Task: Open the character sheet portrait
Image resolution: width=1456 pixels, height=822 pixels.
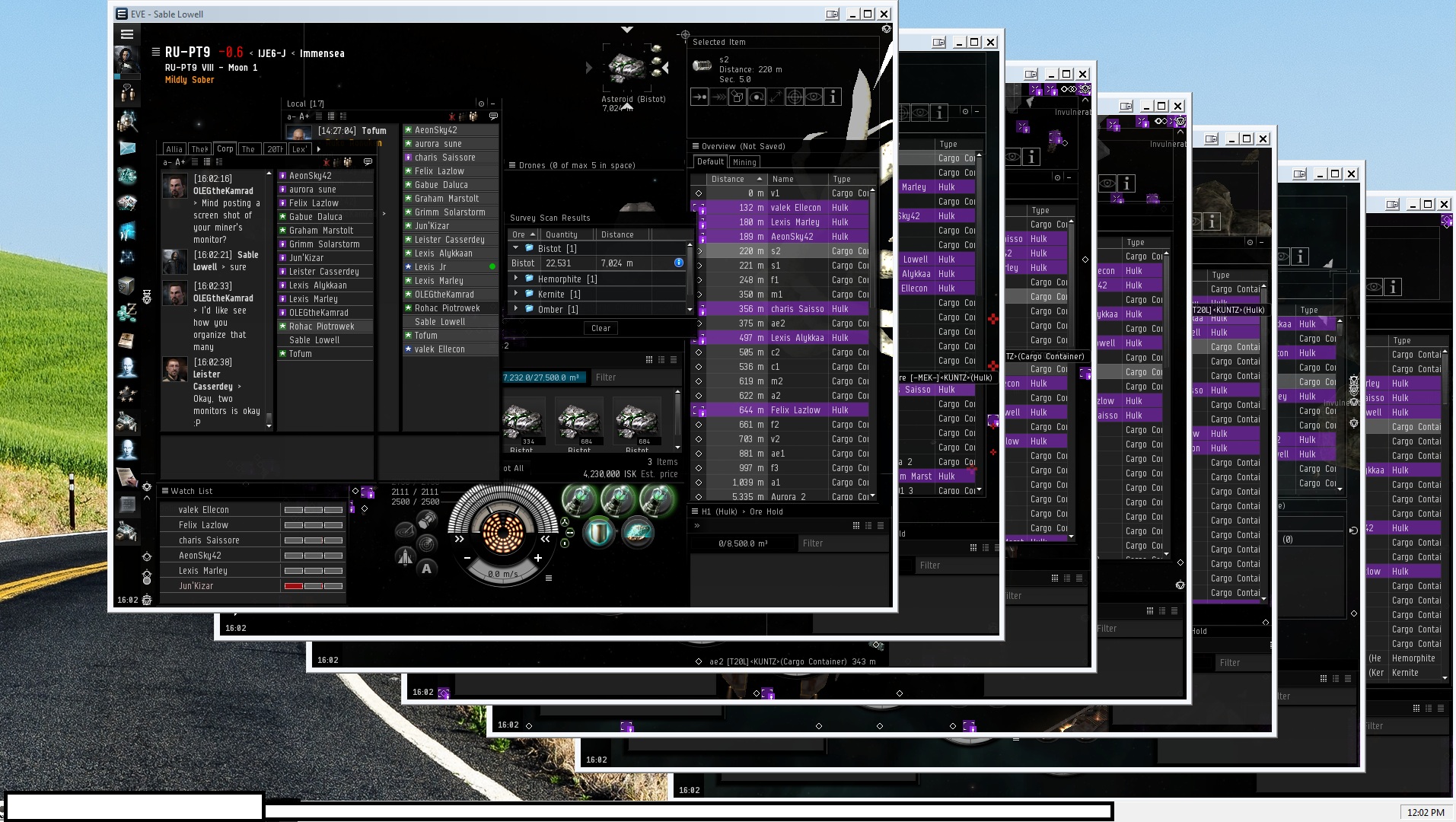Action: pyautogui.click(x=126, y=60)
